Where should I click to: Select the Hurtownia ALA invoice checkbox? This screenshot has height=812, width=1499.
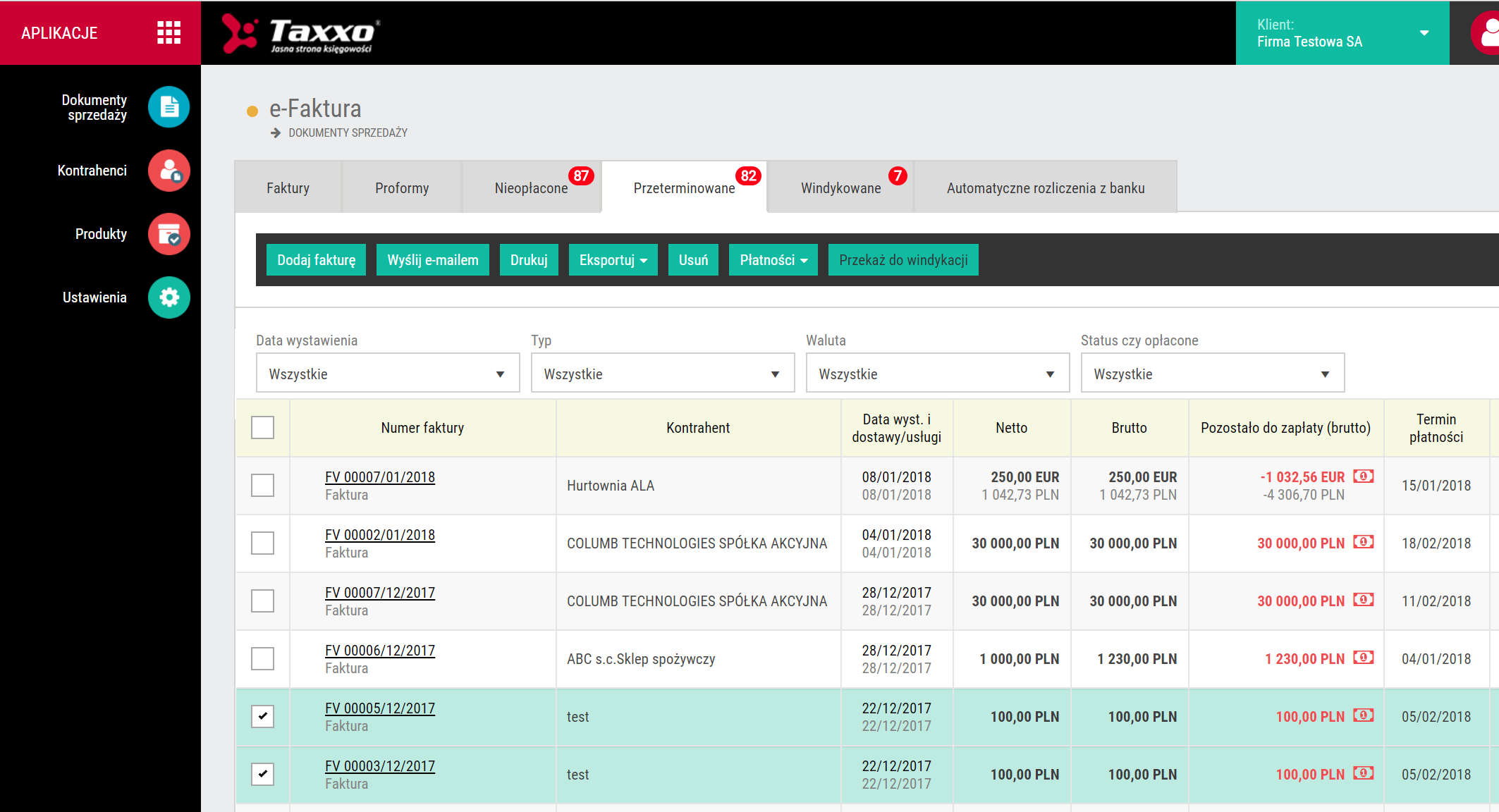point(262,485)
